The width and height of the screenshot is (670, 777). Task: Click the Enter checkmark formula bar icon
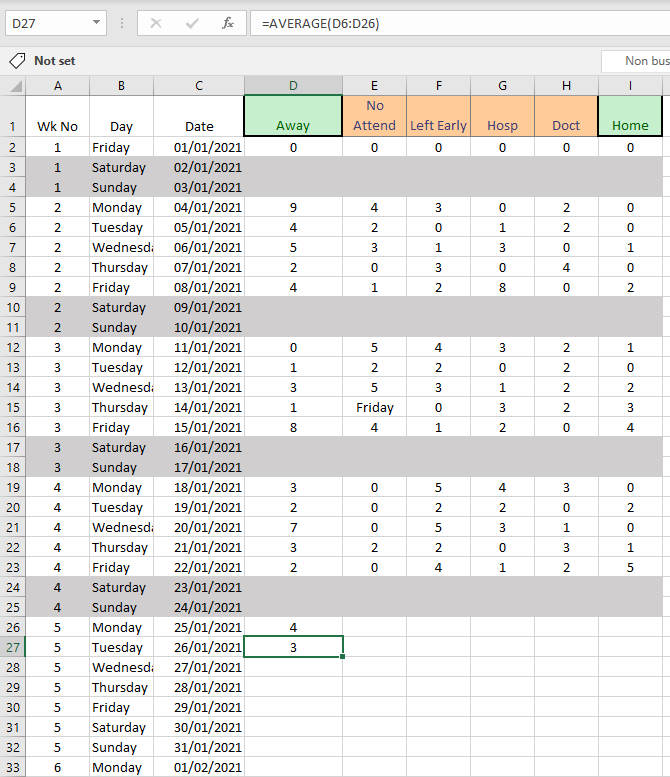click(x=192, y=23)
